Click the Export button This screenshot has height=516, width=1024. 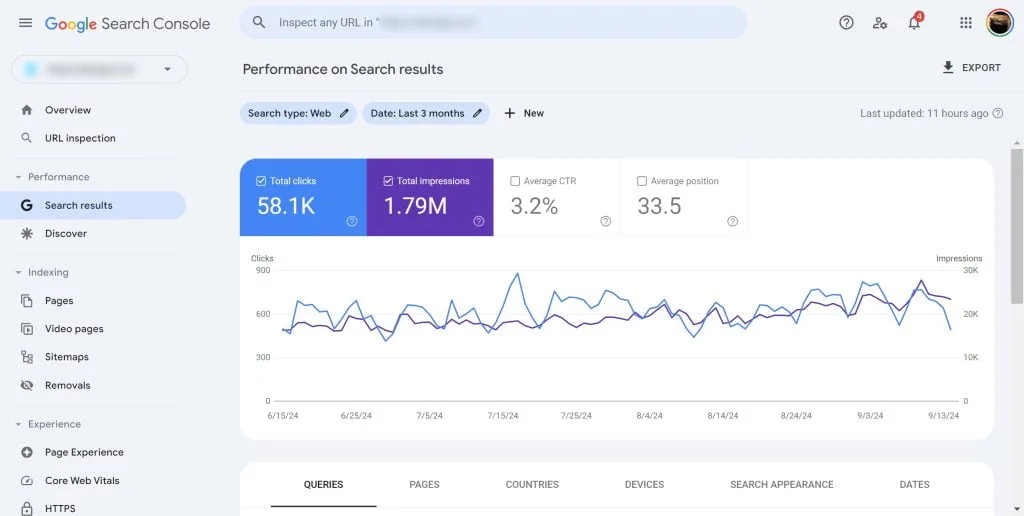971,68
